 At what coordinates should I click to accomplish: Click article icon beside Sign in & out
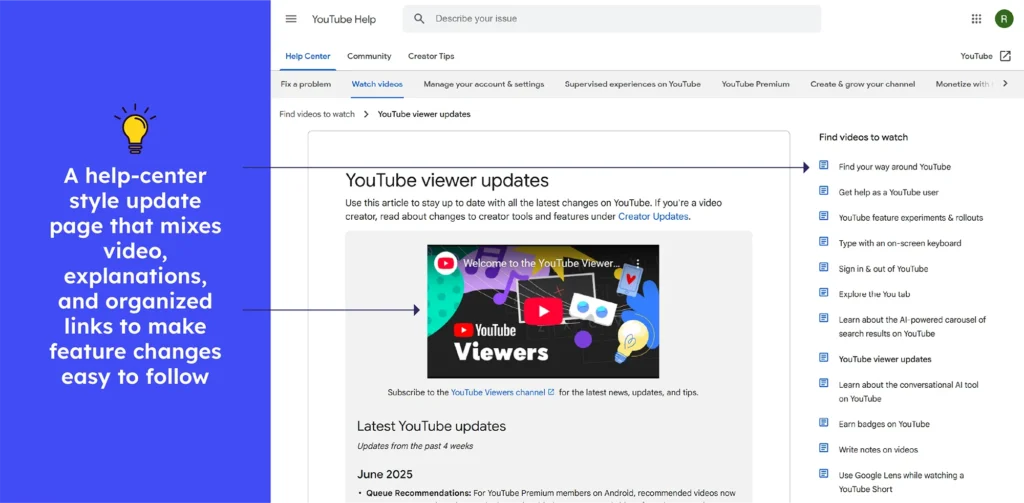[824, 268]
